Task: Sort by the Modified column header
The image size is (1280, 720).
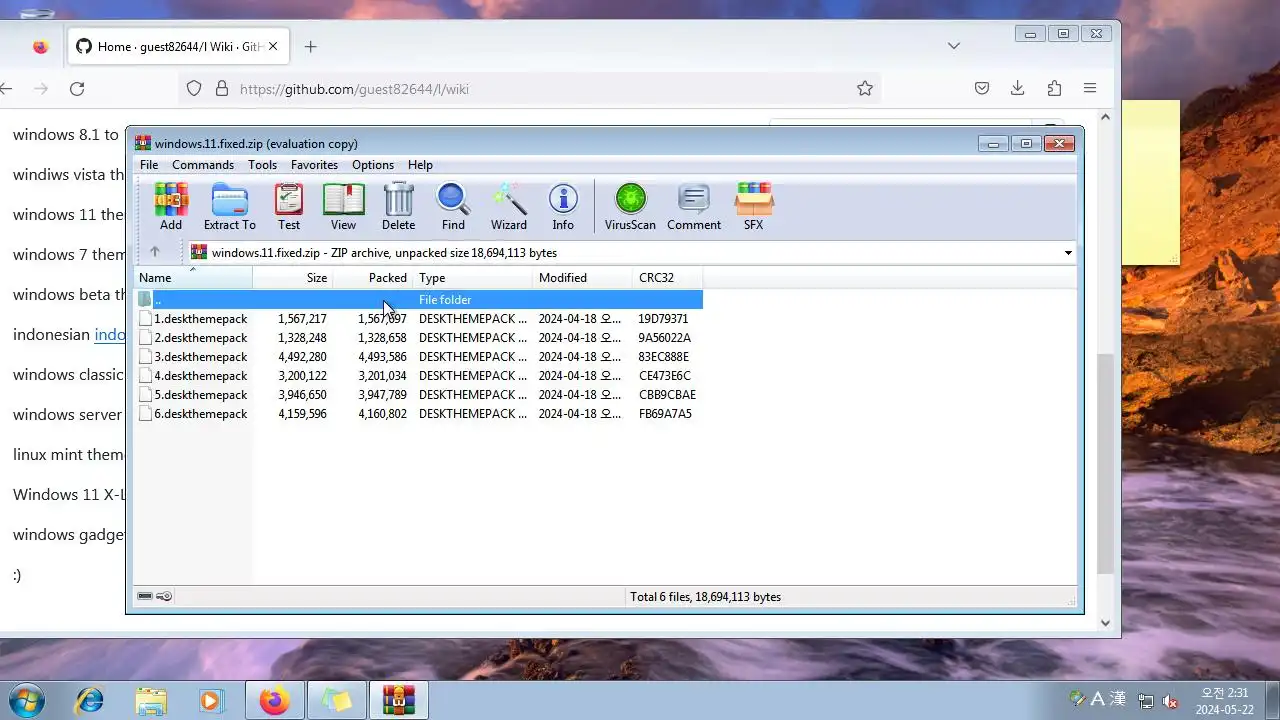Action: [x=583, y=278]
